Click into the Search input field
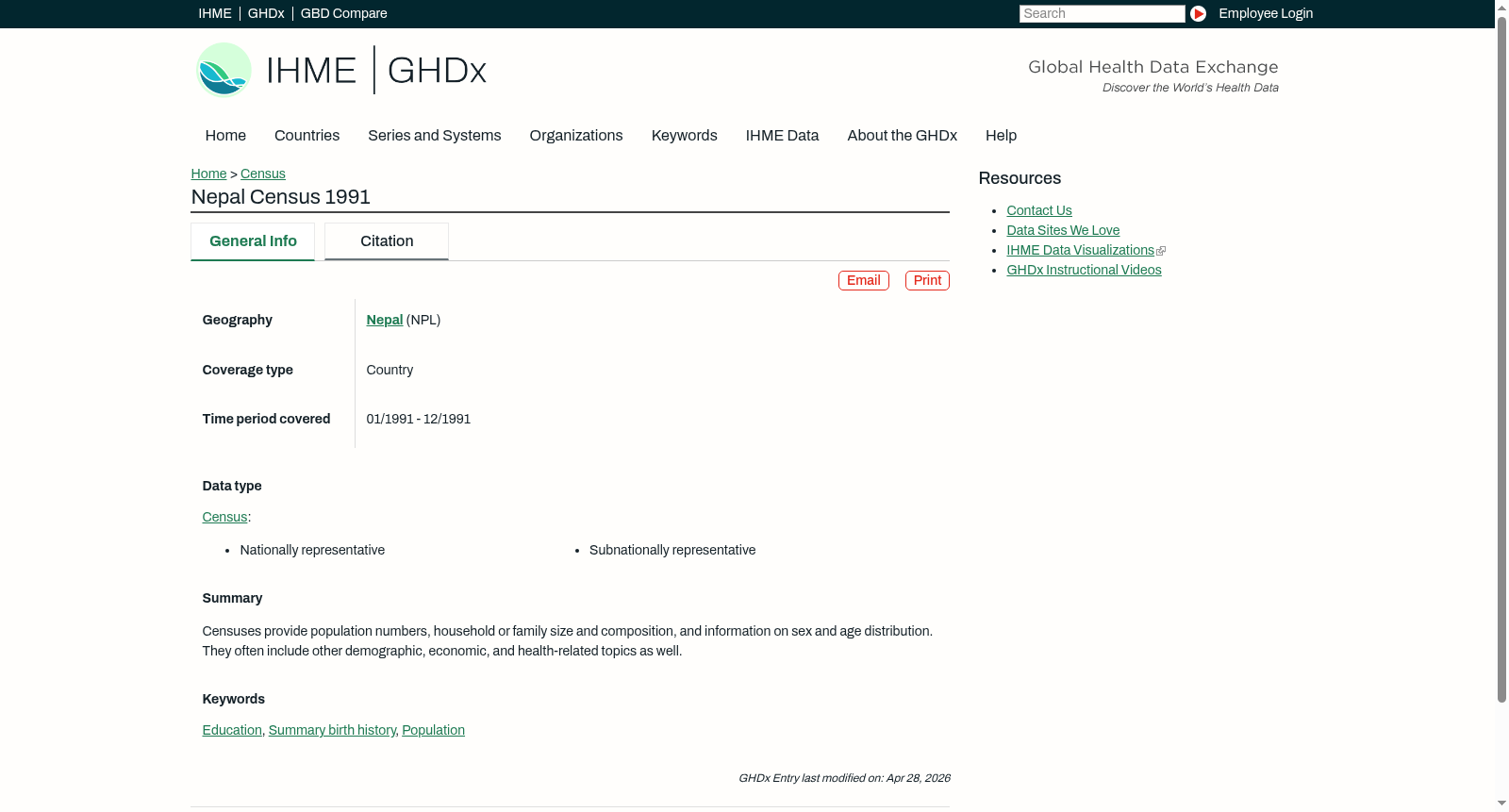Image resolution: width=1509 pixels, height=812 pixels. click(x=1102, y=13)
